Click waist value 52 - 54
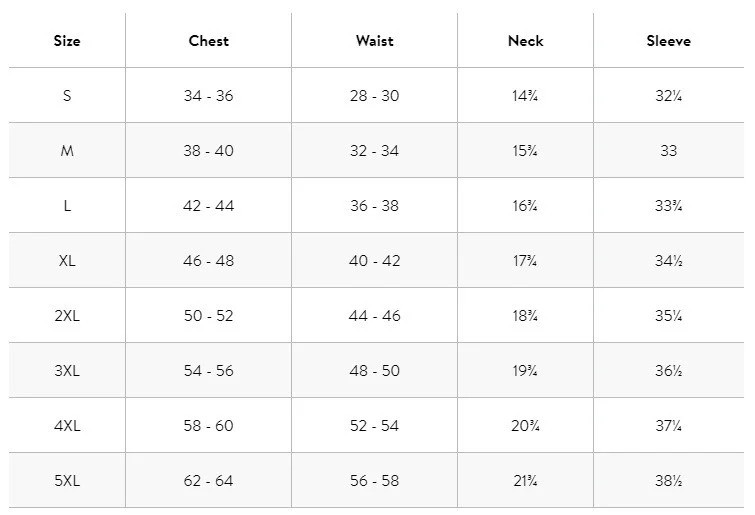Image resolution: width=755 pixels, height=515 pixels. coord(375,426)
